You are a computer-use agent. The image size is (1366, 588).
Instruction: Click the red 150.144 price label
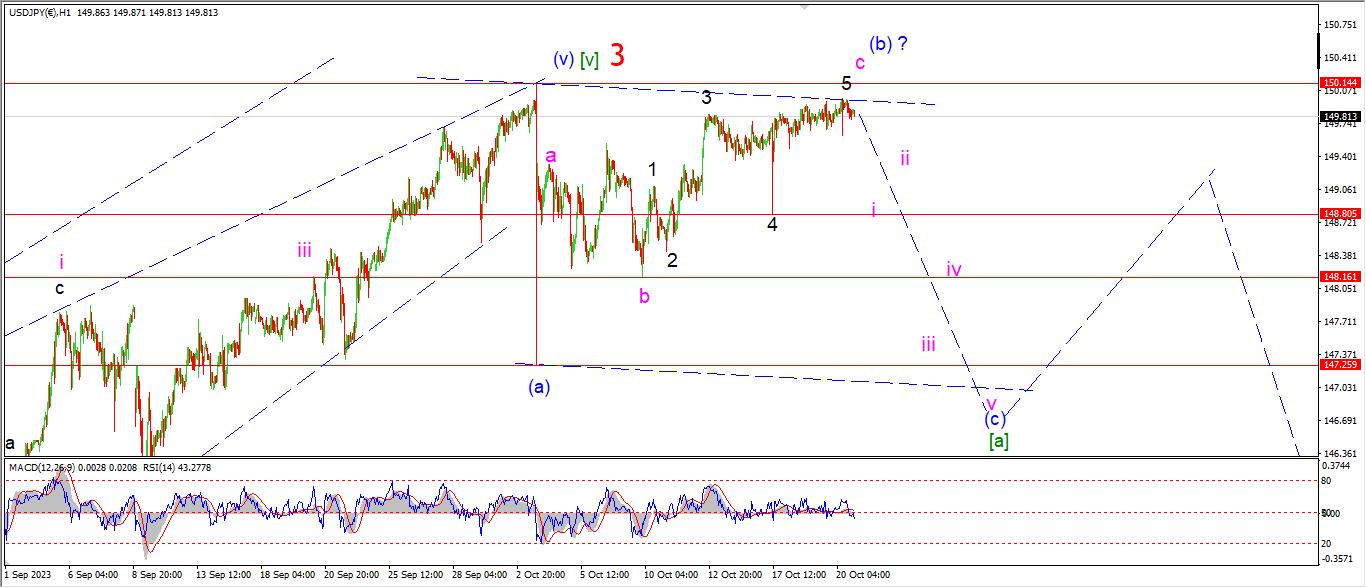point(1338,83)
